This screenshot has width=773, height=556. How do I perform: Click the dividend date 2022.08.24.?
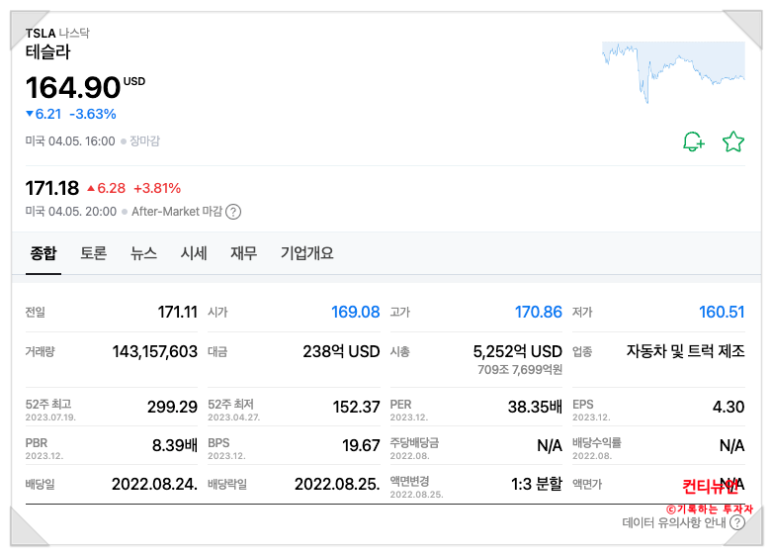[x=154, y=485]
